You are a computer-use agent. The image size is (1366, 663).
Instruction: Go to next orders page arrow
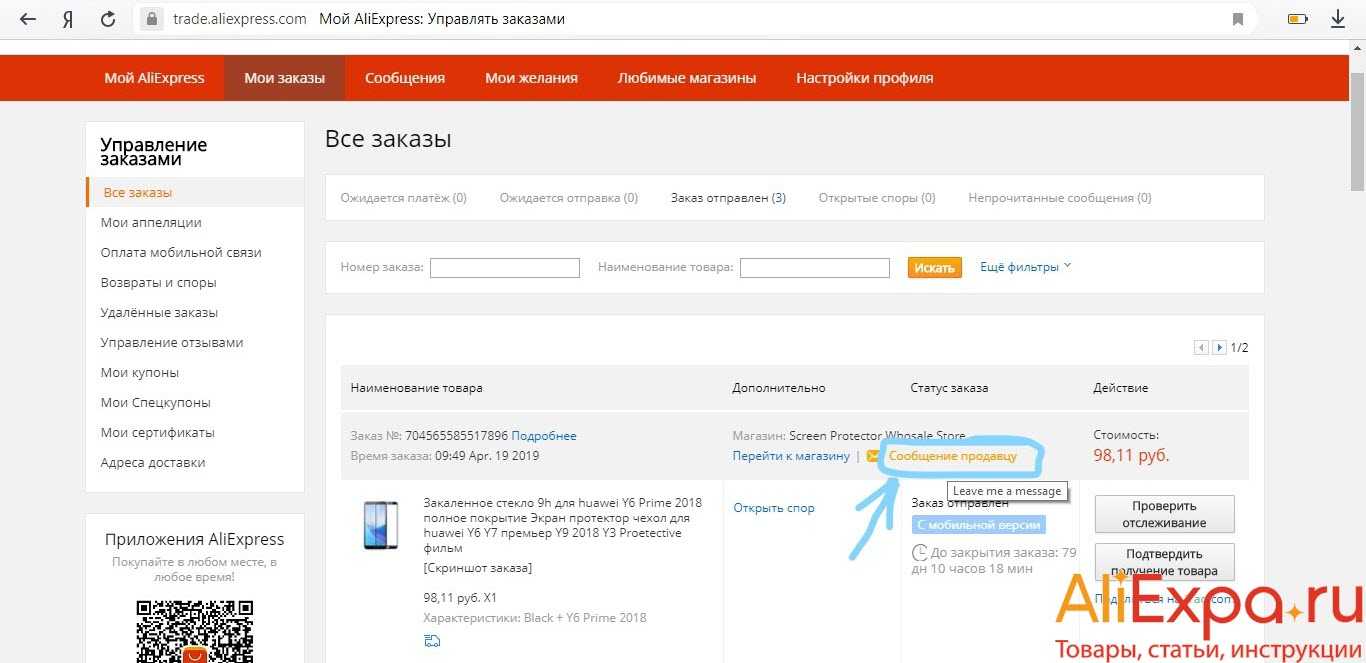click(1219, 348)
